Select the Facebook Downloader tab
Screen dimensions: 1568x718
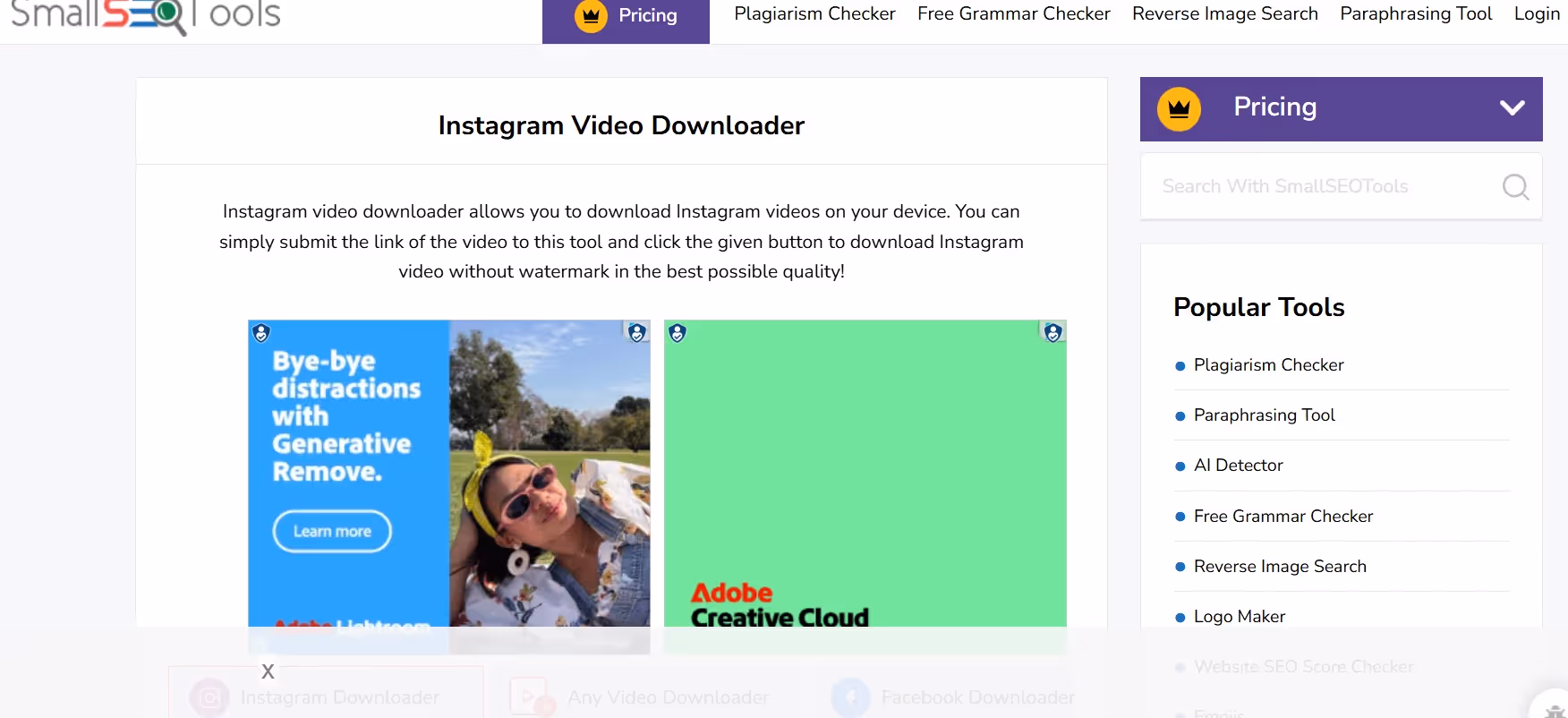[954, 697]
